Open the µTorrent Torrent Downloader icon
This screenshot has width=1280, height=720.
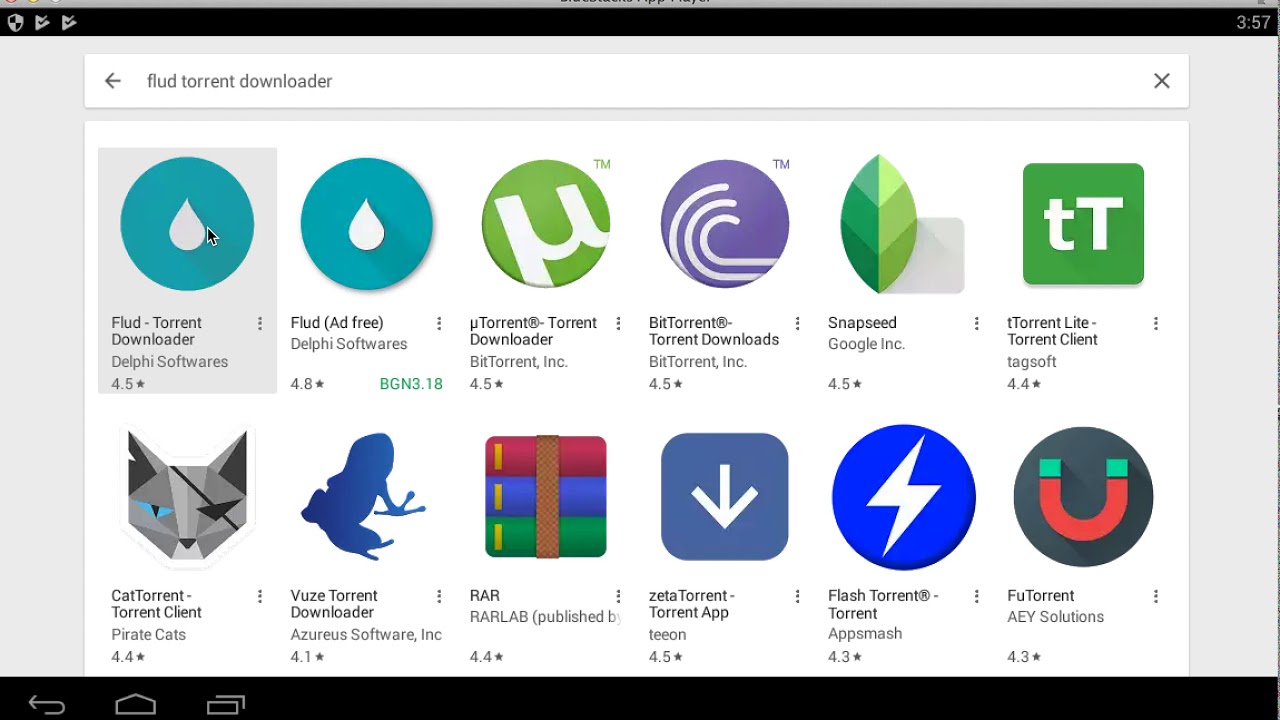click(545, 225)
